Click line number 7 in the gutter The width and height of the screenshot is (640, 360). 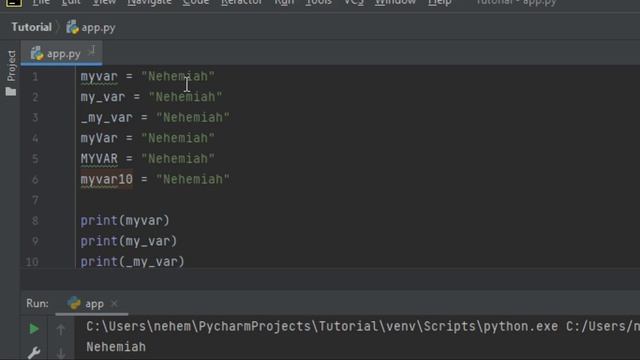coord(35,200)
